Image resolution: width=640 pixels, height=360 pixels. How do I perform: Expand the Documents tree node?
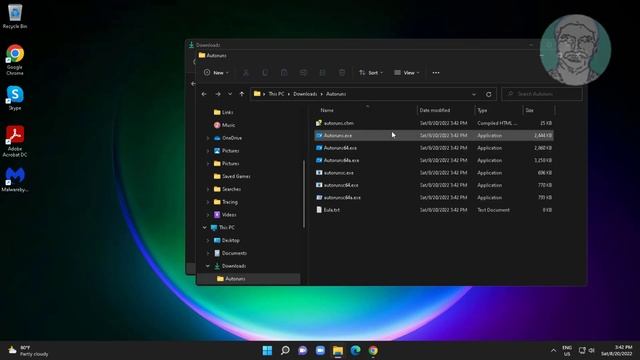[208, 253]
